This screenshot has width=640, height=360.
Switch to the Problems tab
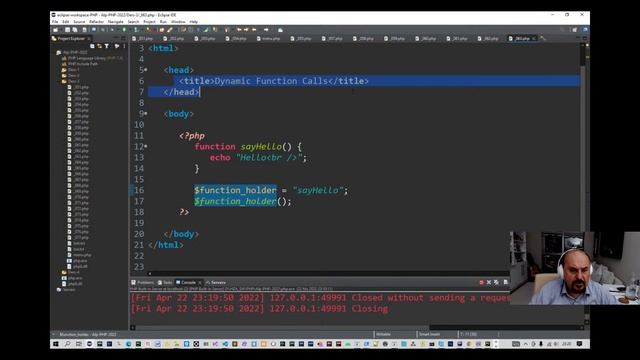click(142, 282)
